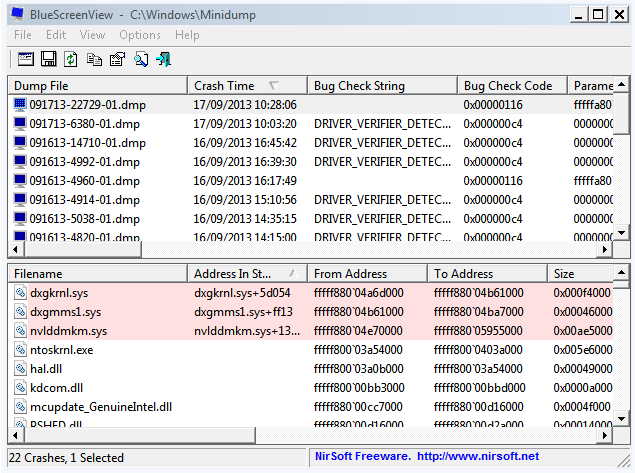Select crash time 16/09/2013 16:45:42 cell
The width and height of the screenshot is (635, 473).
click(x=245, y=143)
